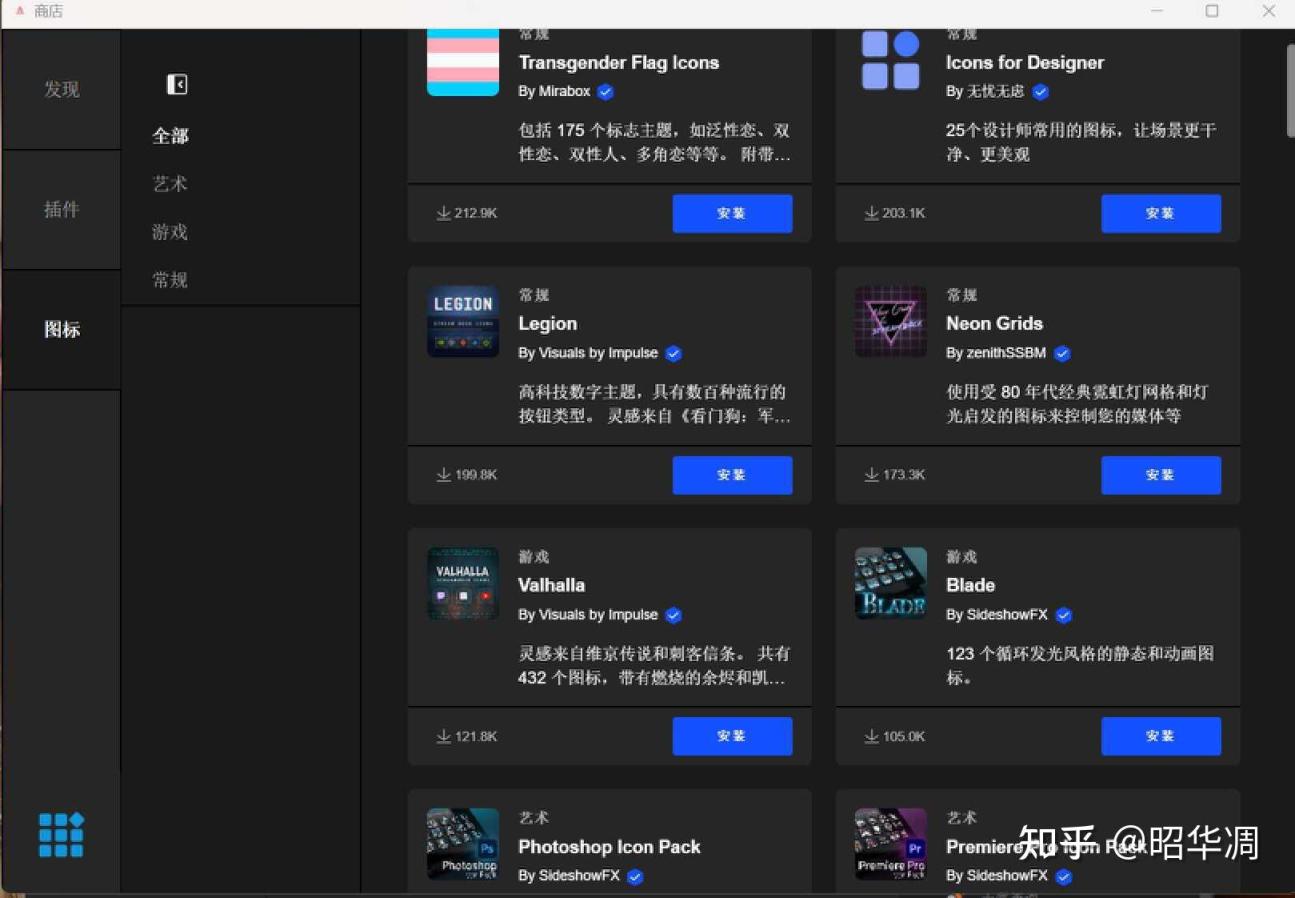Open the grid apps icon at bottom left
The image size is (1295, 898).
click(61, 835)
